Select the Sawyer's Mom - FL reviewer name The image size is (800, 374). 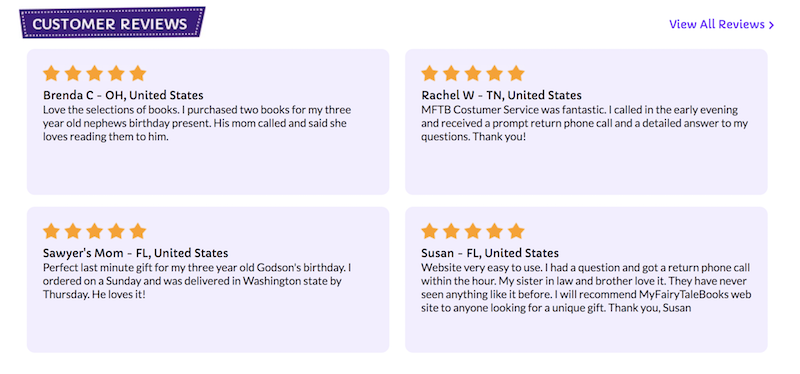136,253
